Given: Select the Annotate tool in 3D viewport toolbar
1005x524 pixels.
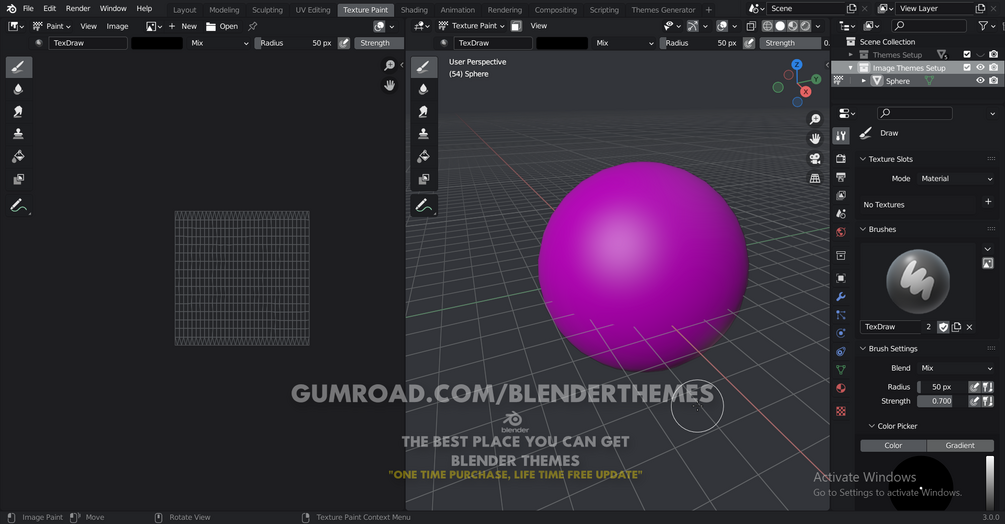Looking at the screenshot, I should (x=423, y=206).
